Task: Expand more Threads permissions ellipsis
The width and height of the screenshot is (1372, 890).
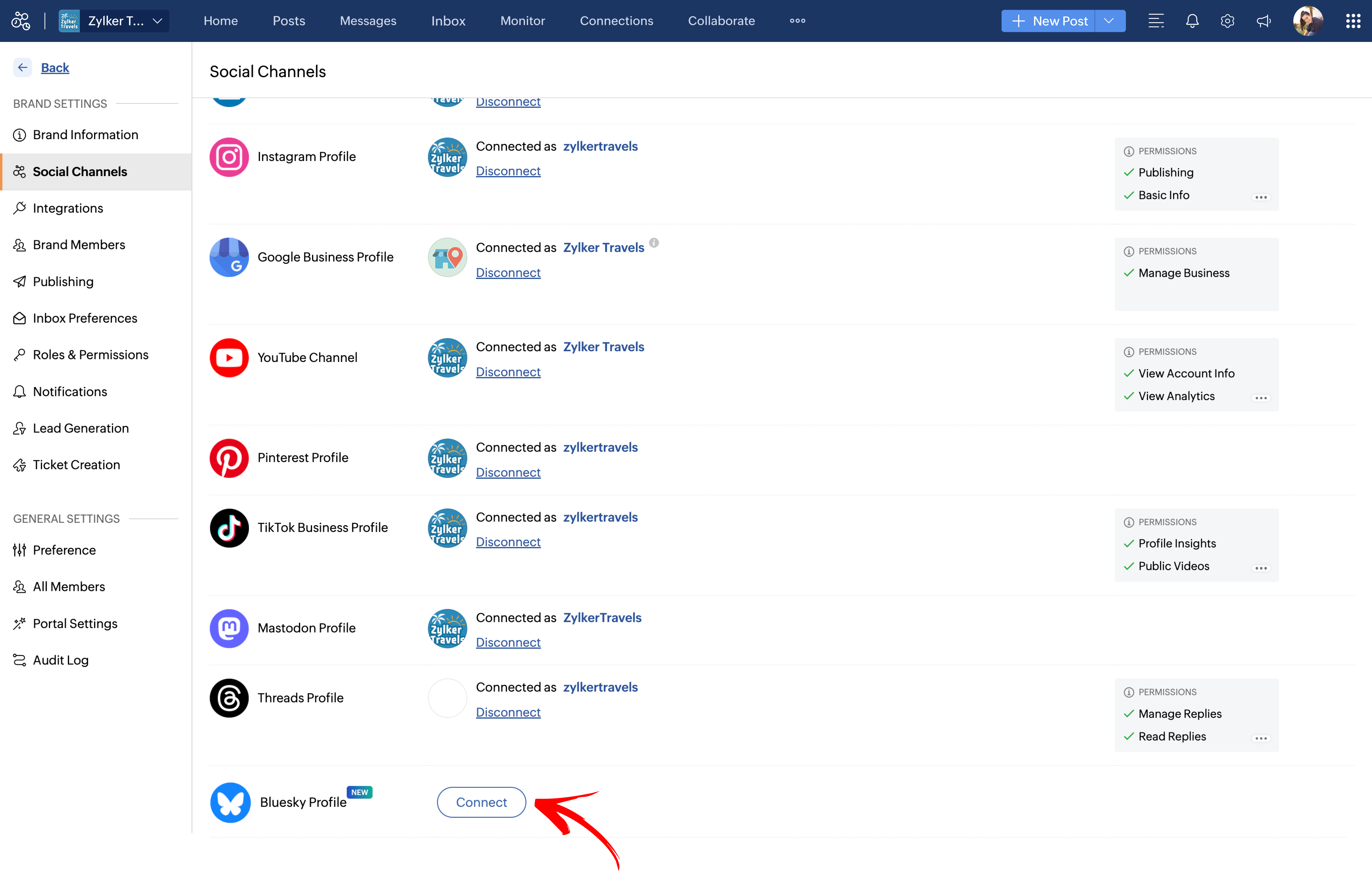Action: [1261, 738]
